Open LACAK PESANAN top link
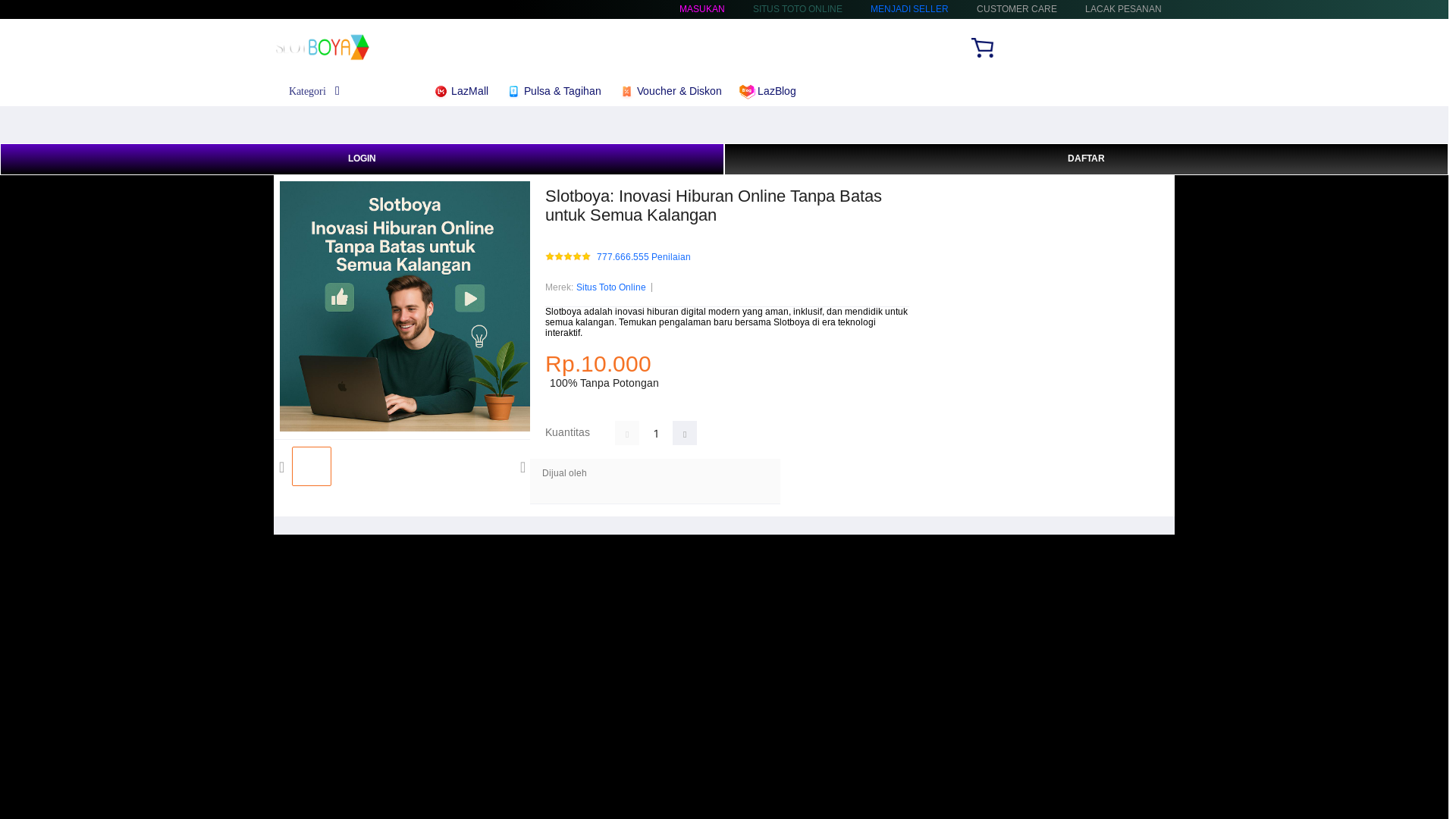The image size is (1456, 819). pyautogui.click(x=1123, y=9)
